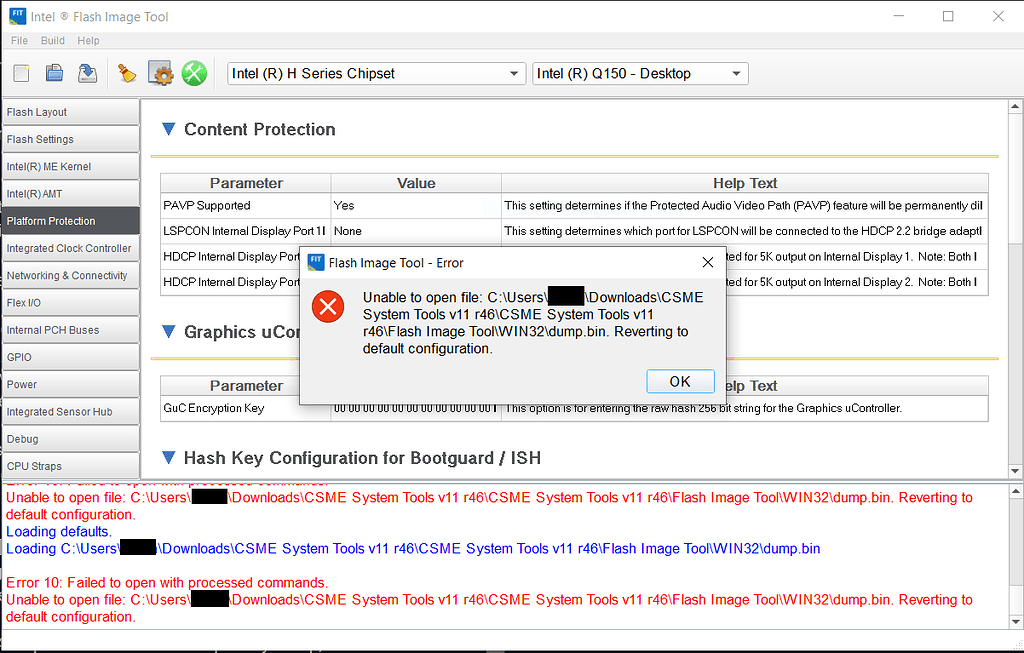Click the red error icon in dialog
Viewport: 1024px width, 653px height.
(x=327, y=306)
